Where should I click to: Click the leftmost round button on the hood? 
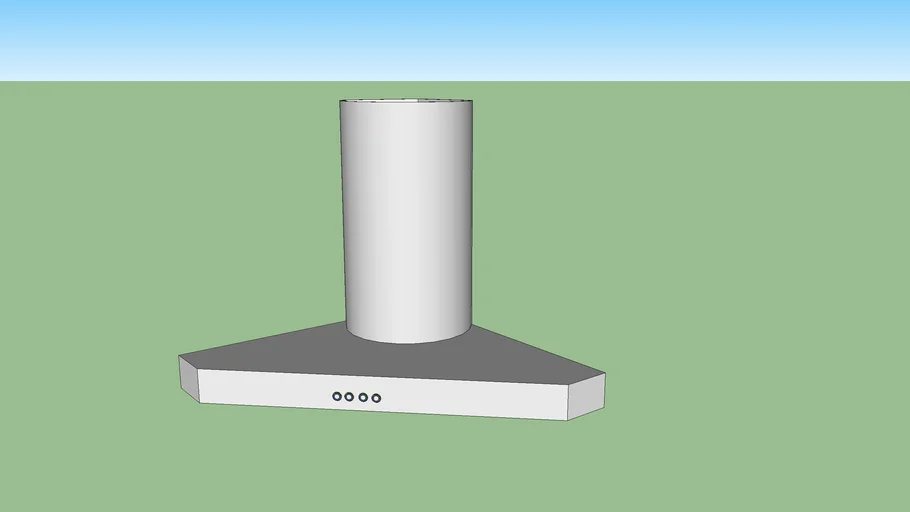(x=337, y=396)
